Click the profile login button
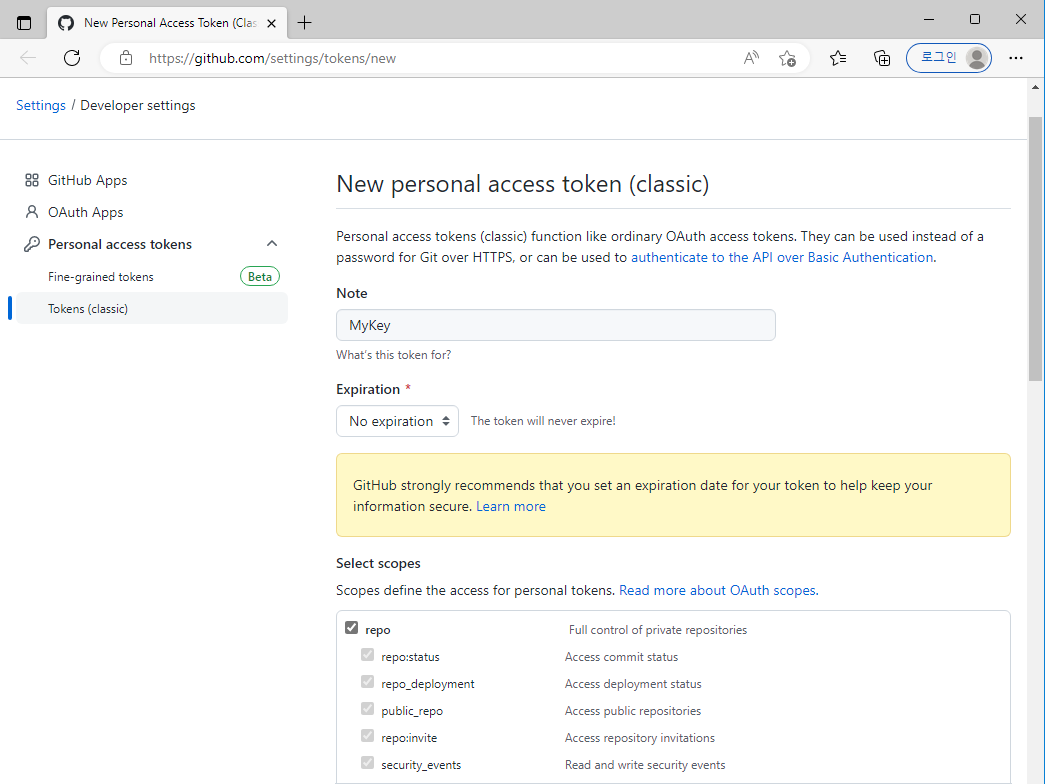The height and width of the screenshot is (784, 1045). point(949,58)
